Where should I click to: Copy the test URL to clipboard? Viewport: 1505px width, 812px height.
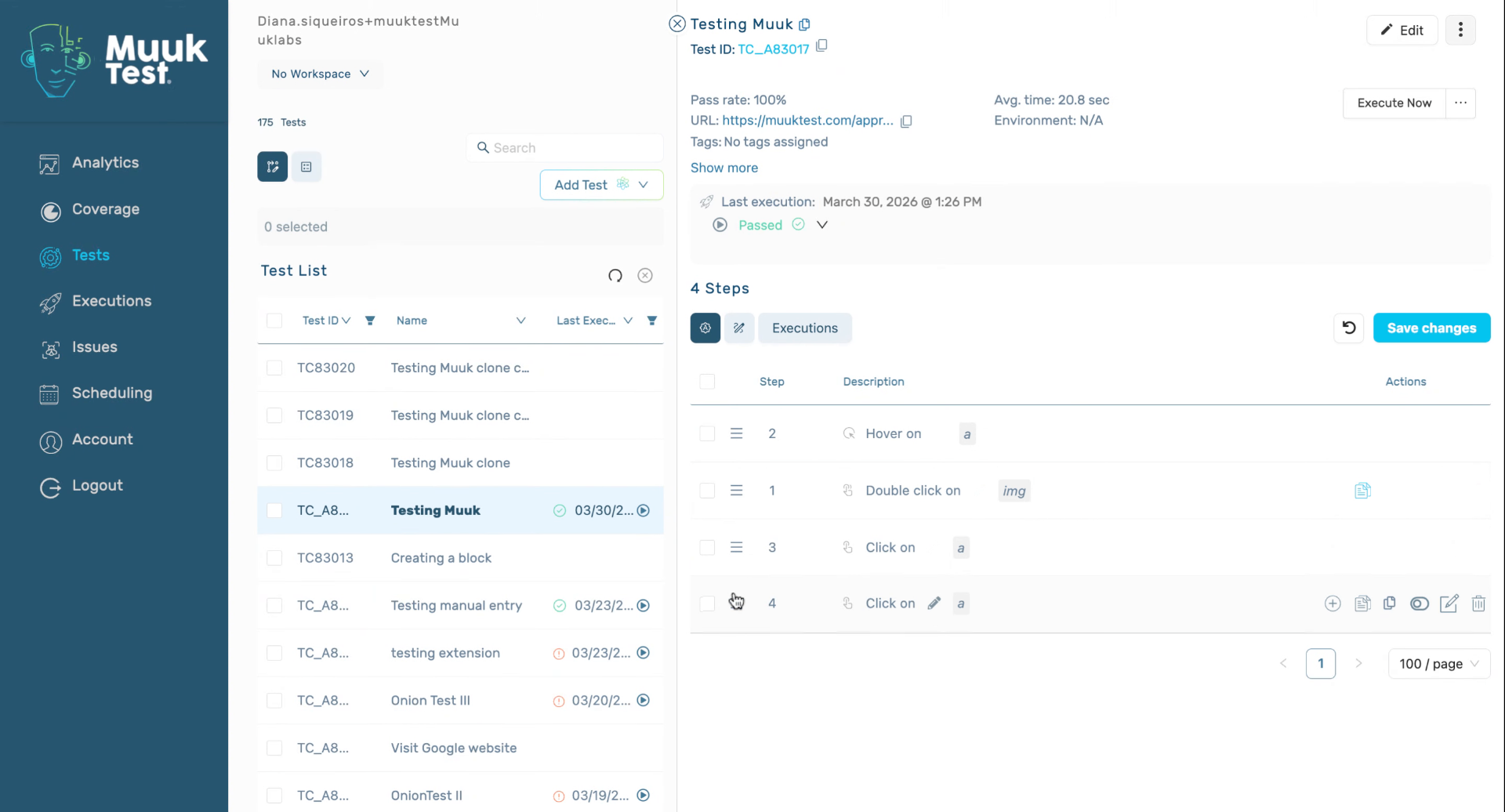[x=906, y=121]
